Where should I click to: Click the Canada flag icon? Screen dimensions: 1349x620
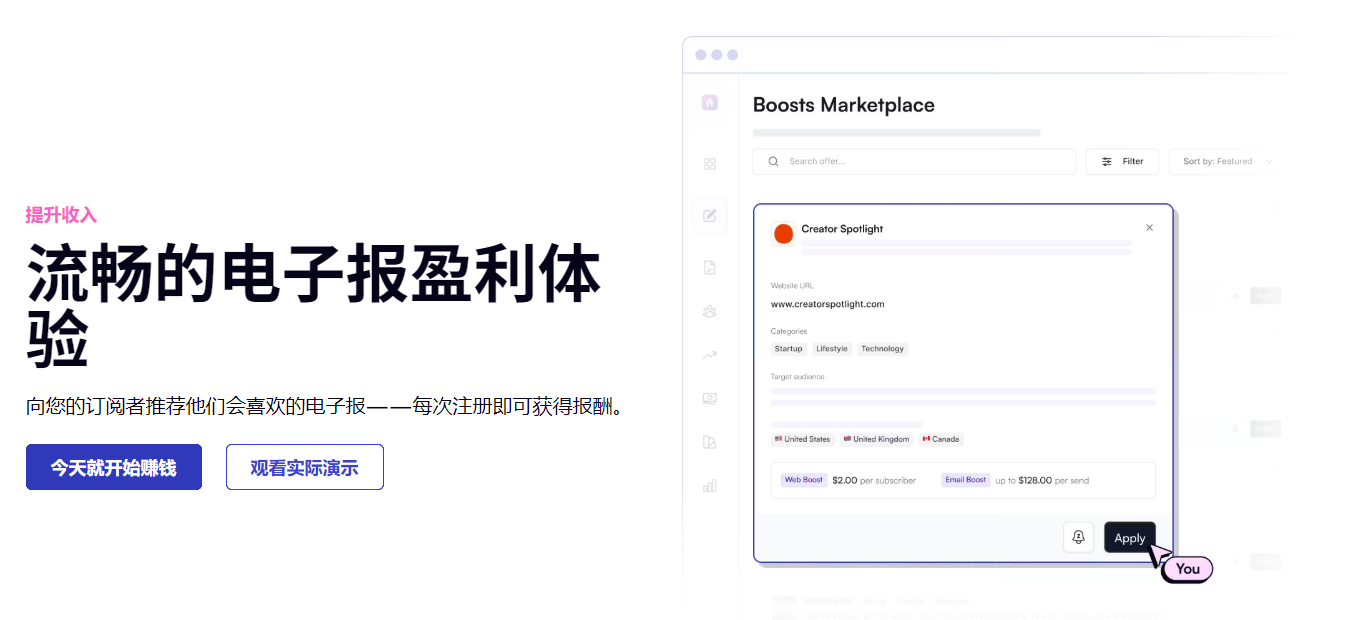coord(926,439)
